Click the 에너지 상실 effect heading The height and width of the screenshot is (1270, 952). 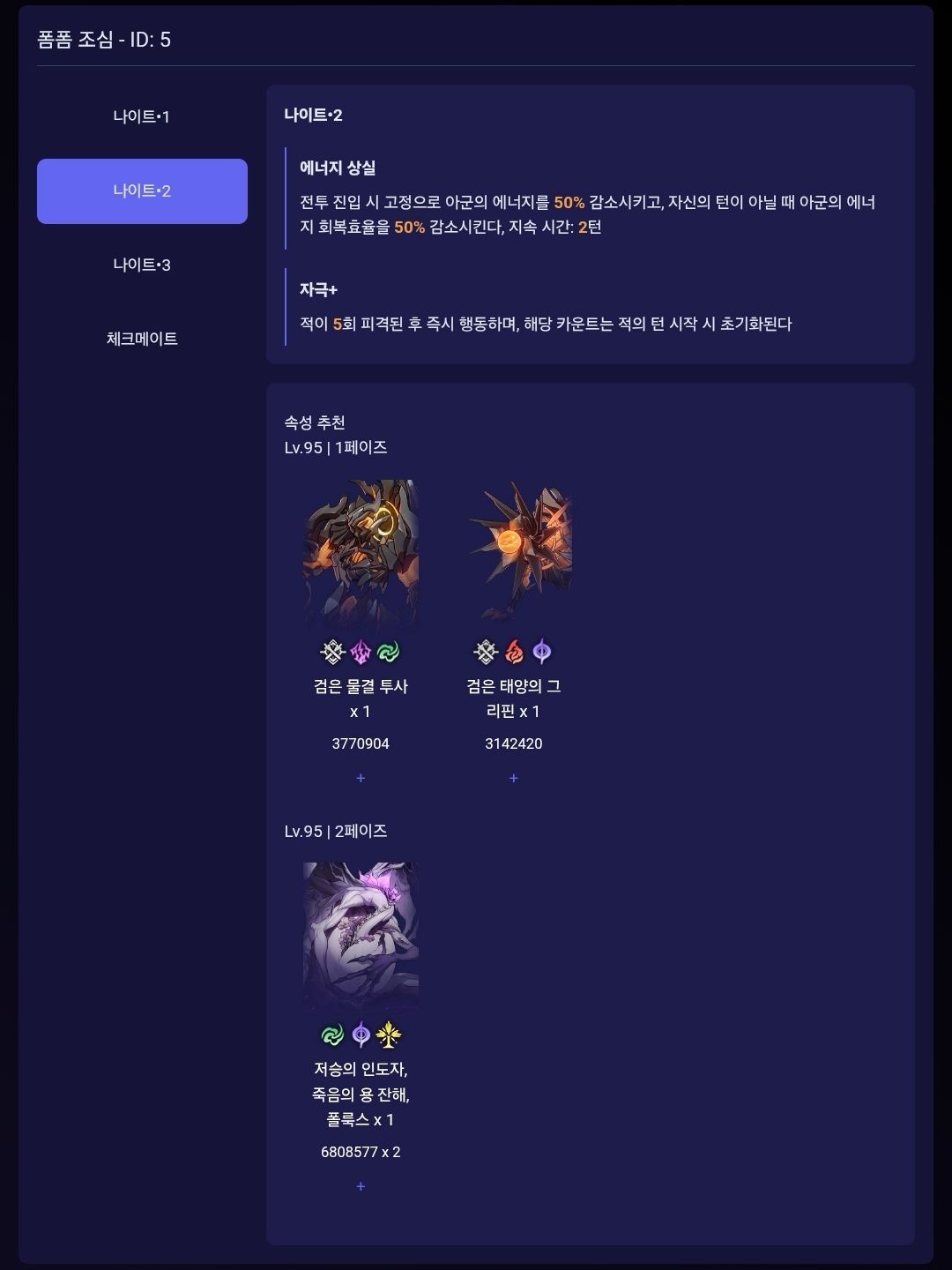click(338, 168)
